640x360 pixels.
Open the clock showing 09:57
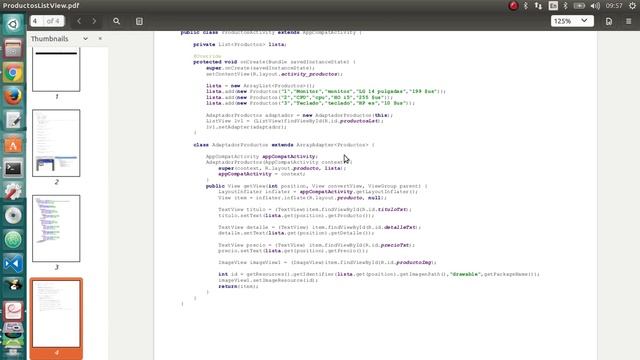(614, 6)
